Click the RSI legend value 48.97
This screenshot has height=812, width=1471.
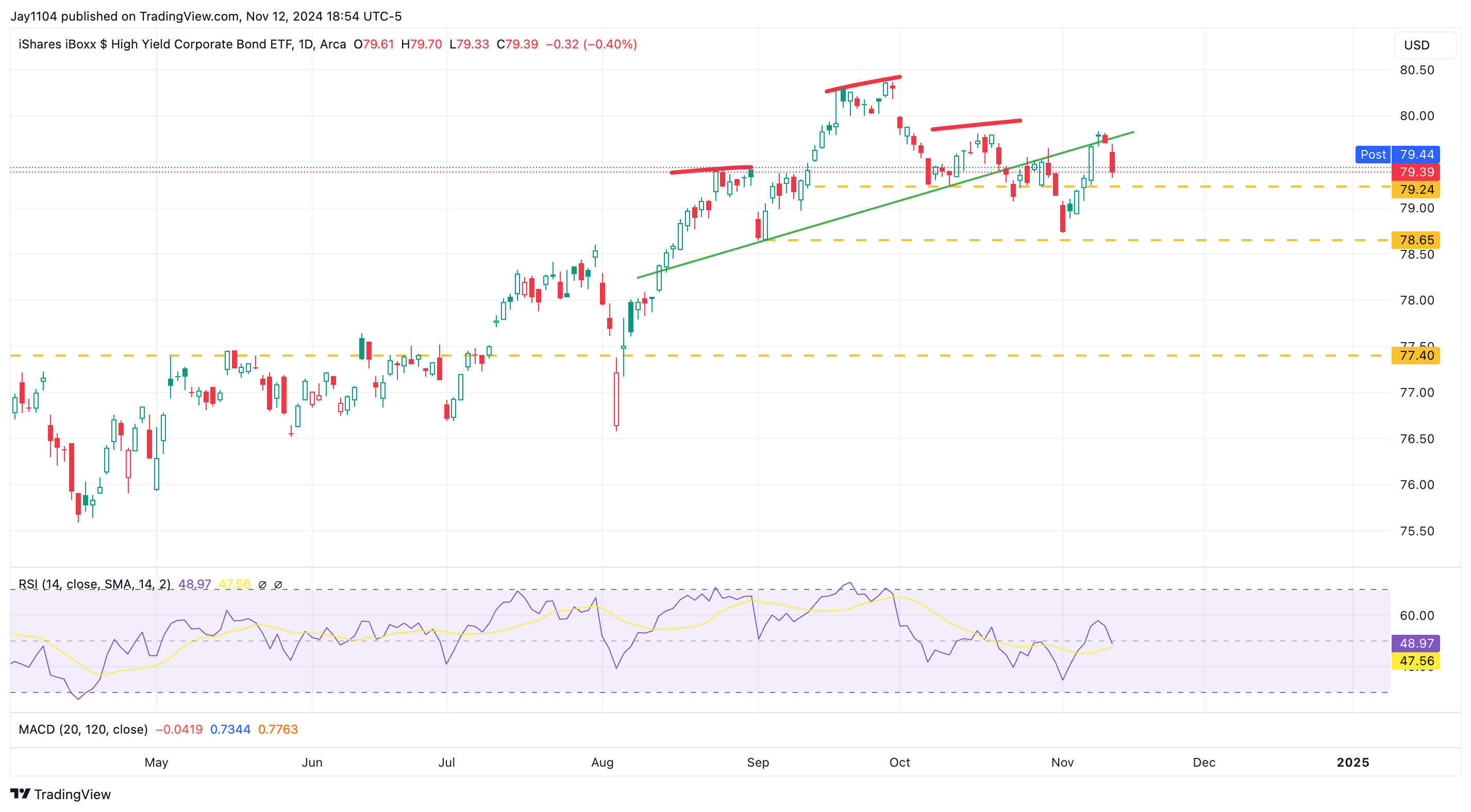point(195,584)
